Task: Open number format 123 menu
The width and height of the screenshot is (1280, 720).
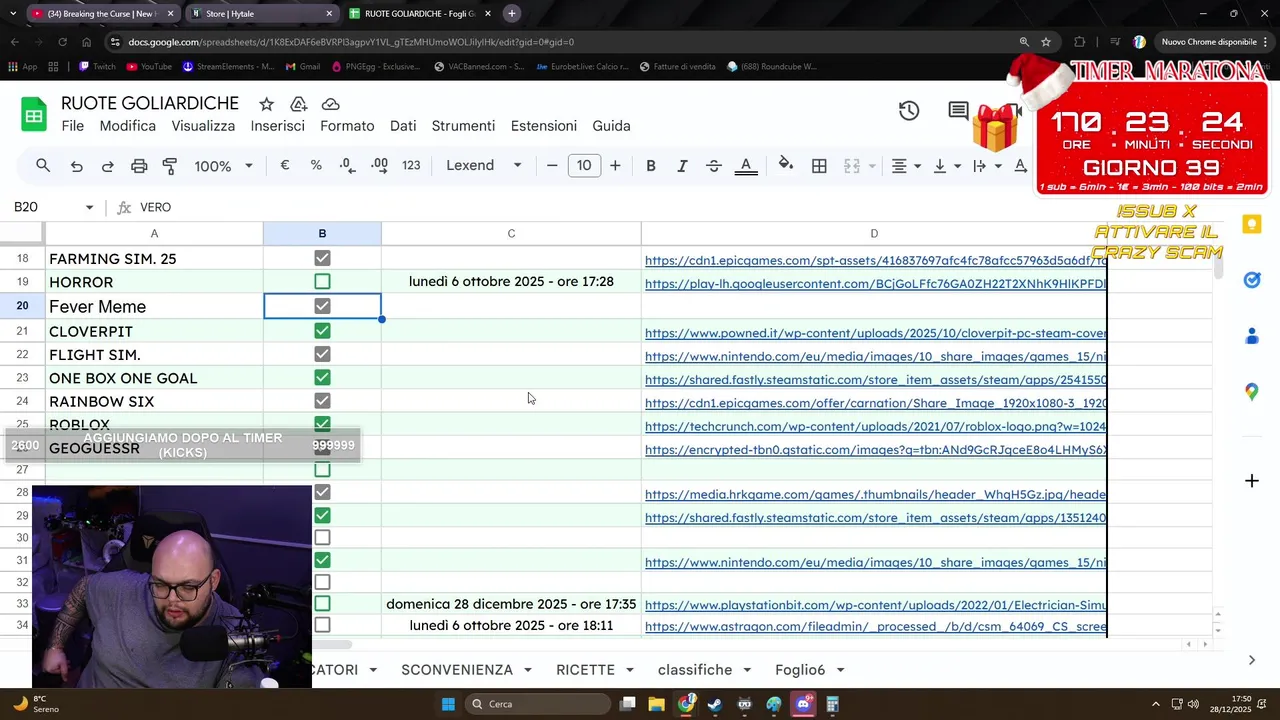Action: (411, 165)
